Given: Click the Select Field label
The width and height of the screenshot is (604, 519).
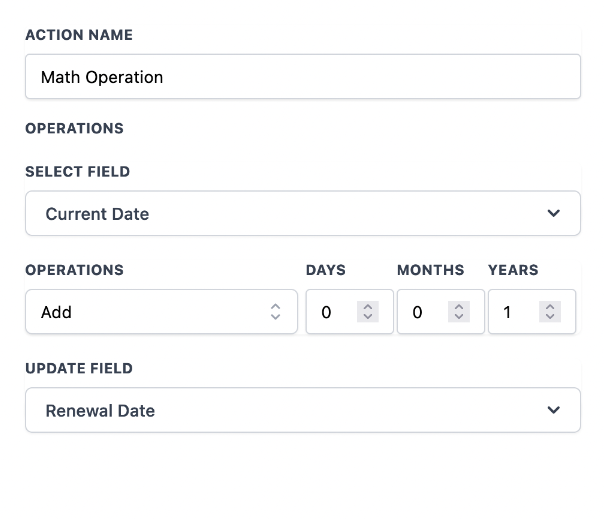Looking at the screenshot, I should point(77,172).
